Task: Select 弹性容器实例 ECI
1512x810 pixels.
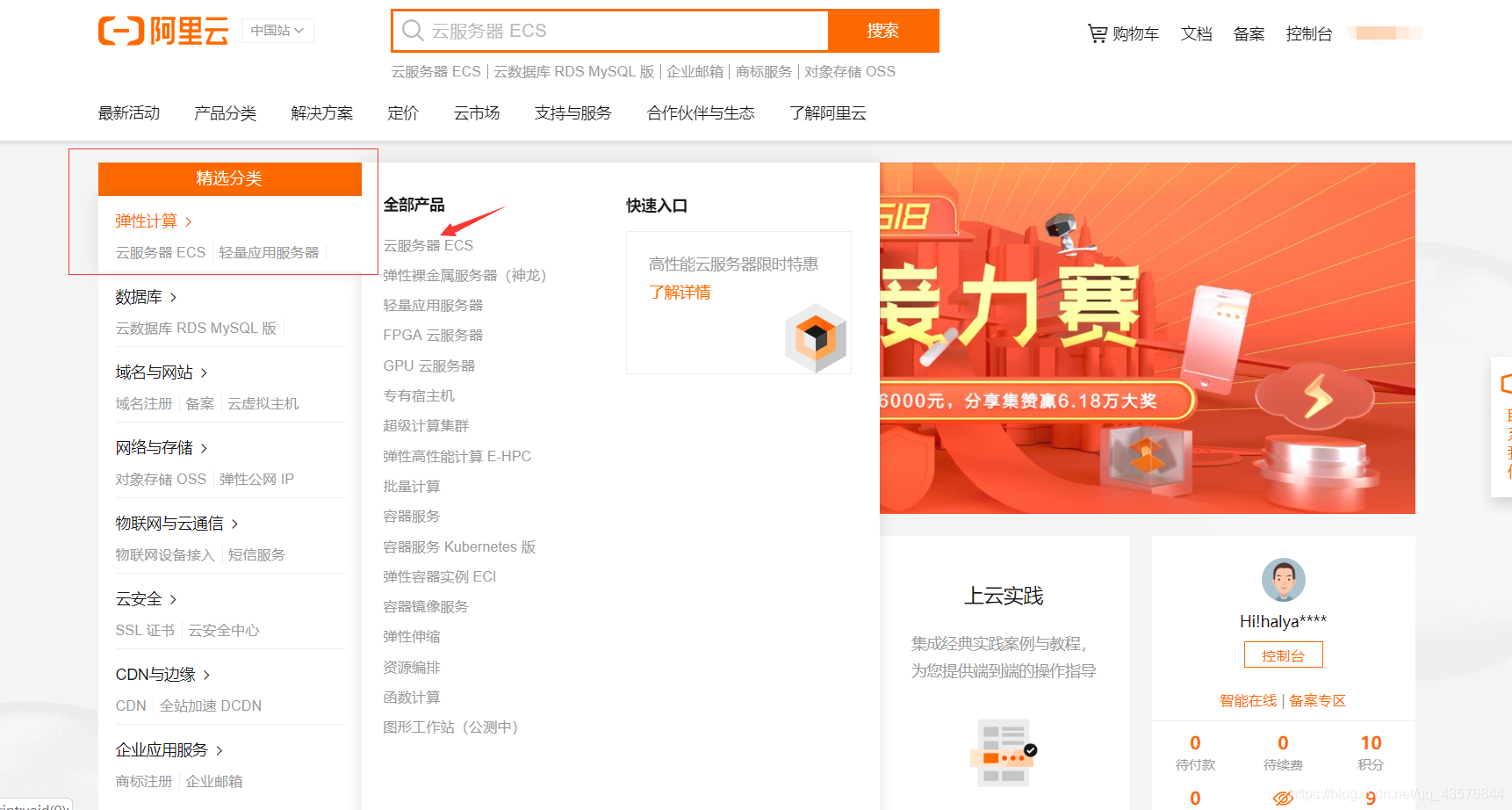Action: (x=440, y=577)
